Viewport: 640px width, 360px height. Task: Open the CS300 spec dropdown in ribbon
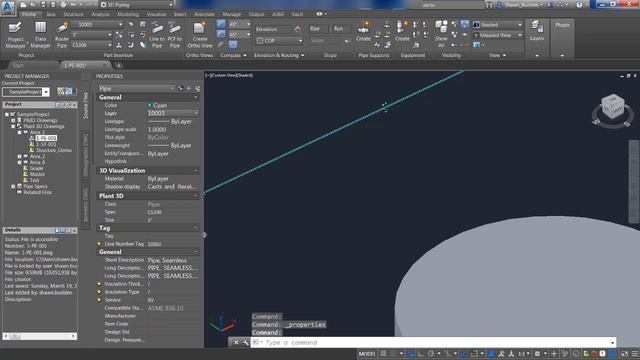[x=92, y=45]
